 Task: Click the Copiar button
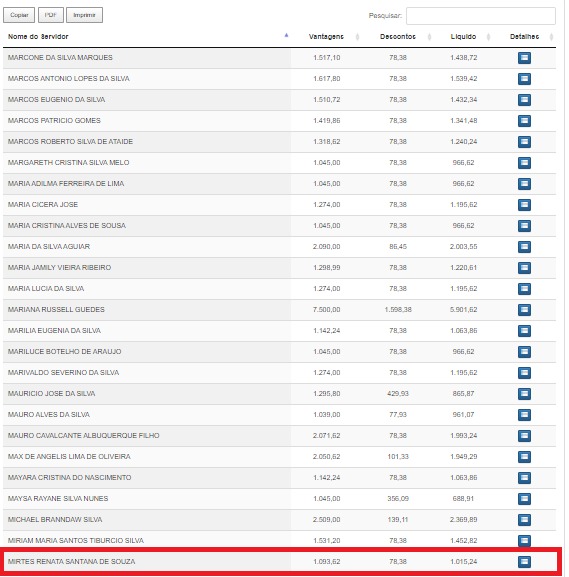click(19, 15)
